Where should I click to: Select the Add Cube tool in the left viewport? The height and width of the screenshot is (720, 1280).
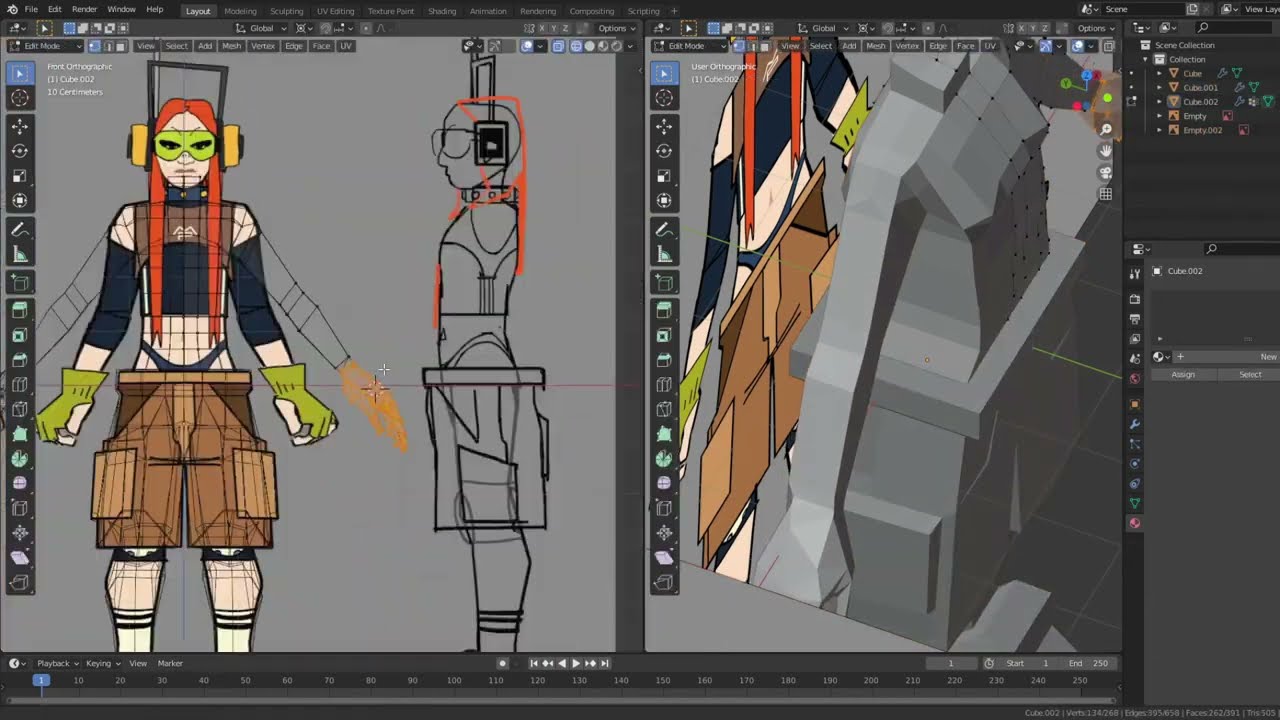(x=20, y=283)
